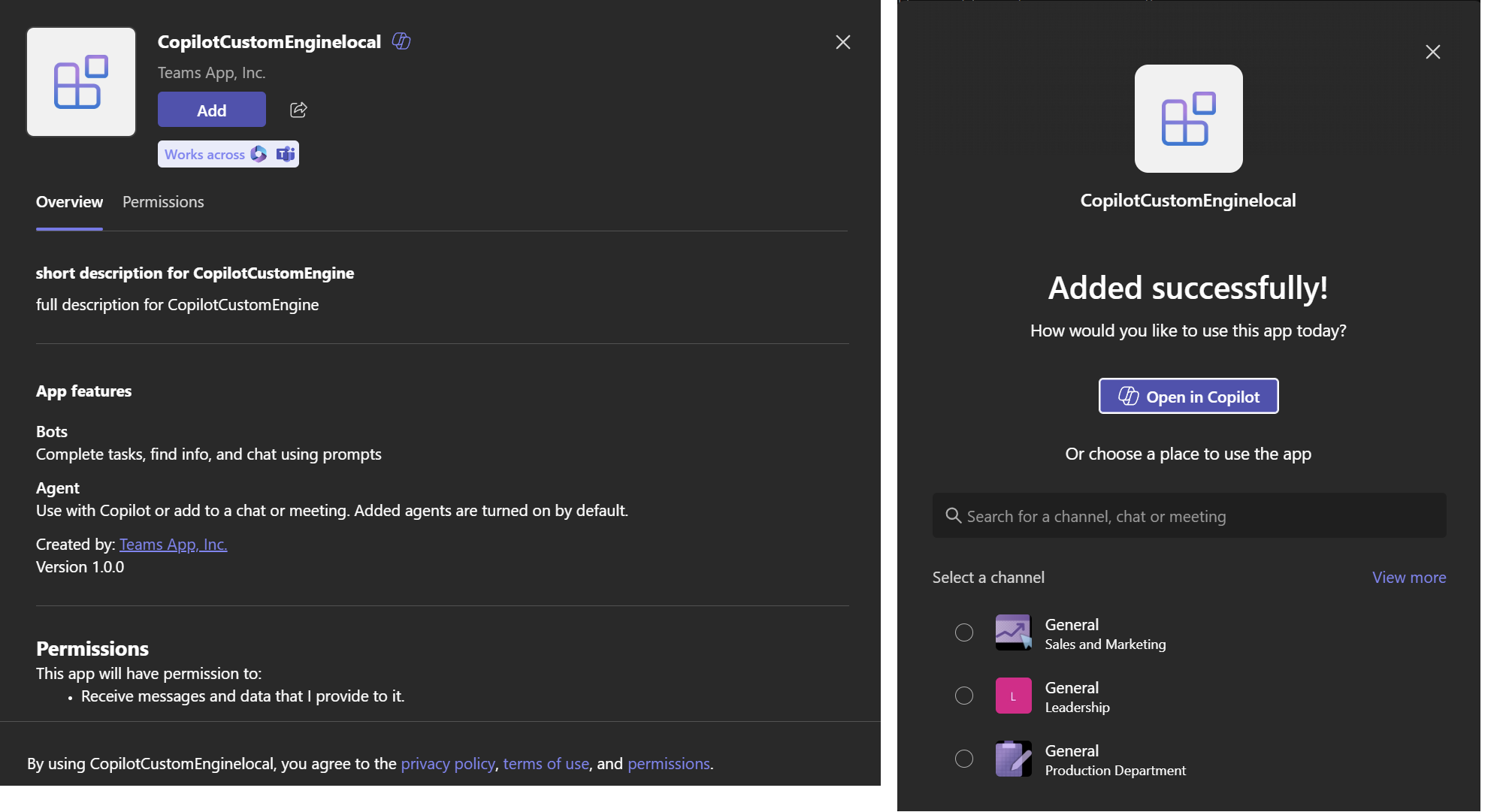The width and height of the screenshot is (1503, 812).
Task: Click the Add button for CopilotCustomEnginelocal
Action: (211, 110)
